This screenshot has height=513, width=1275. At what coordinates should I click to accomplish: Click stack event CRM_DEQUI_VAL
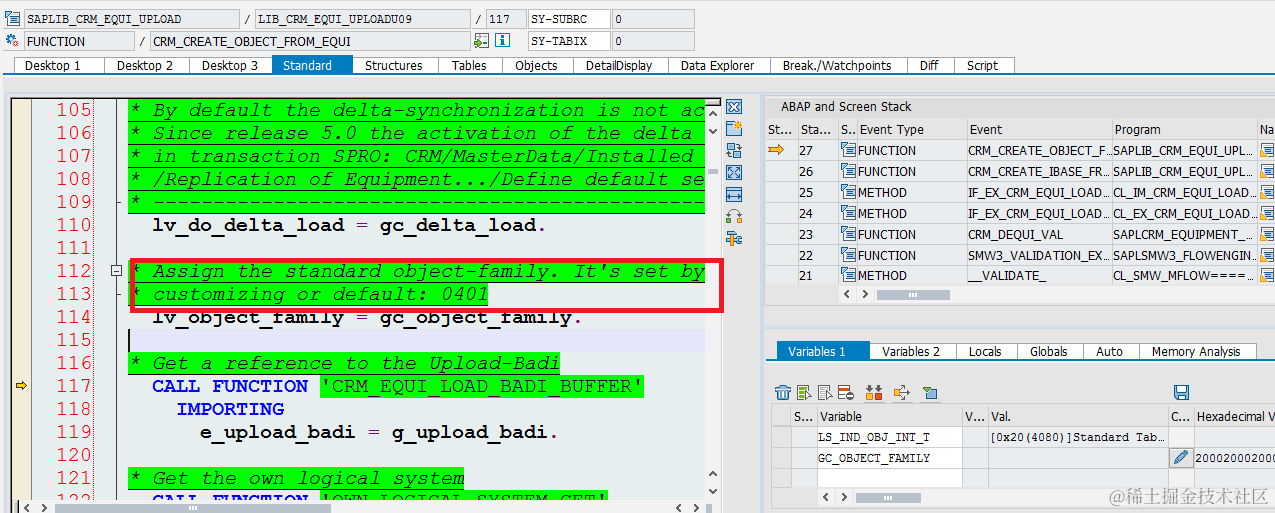click(x=1038, y=234)
